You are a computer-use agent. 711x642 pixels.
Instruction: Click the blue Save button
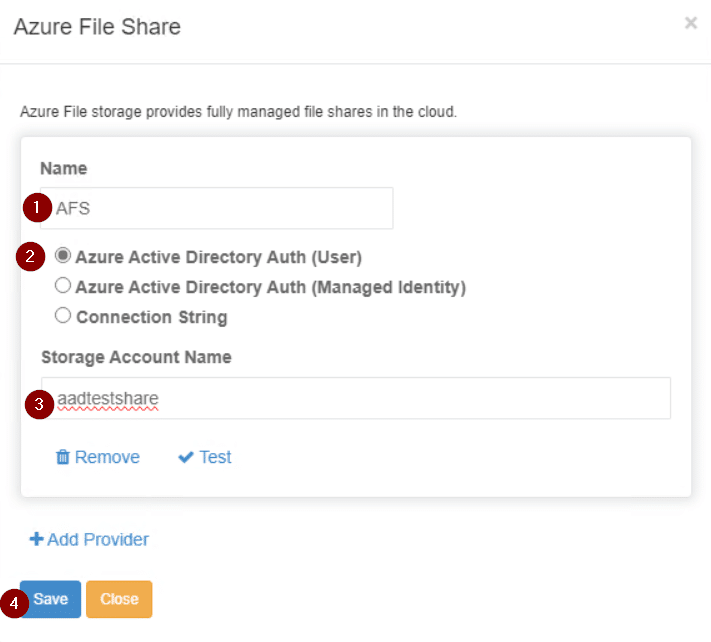click(50, 599)
